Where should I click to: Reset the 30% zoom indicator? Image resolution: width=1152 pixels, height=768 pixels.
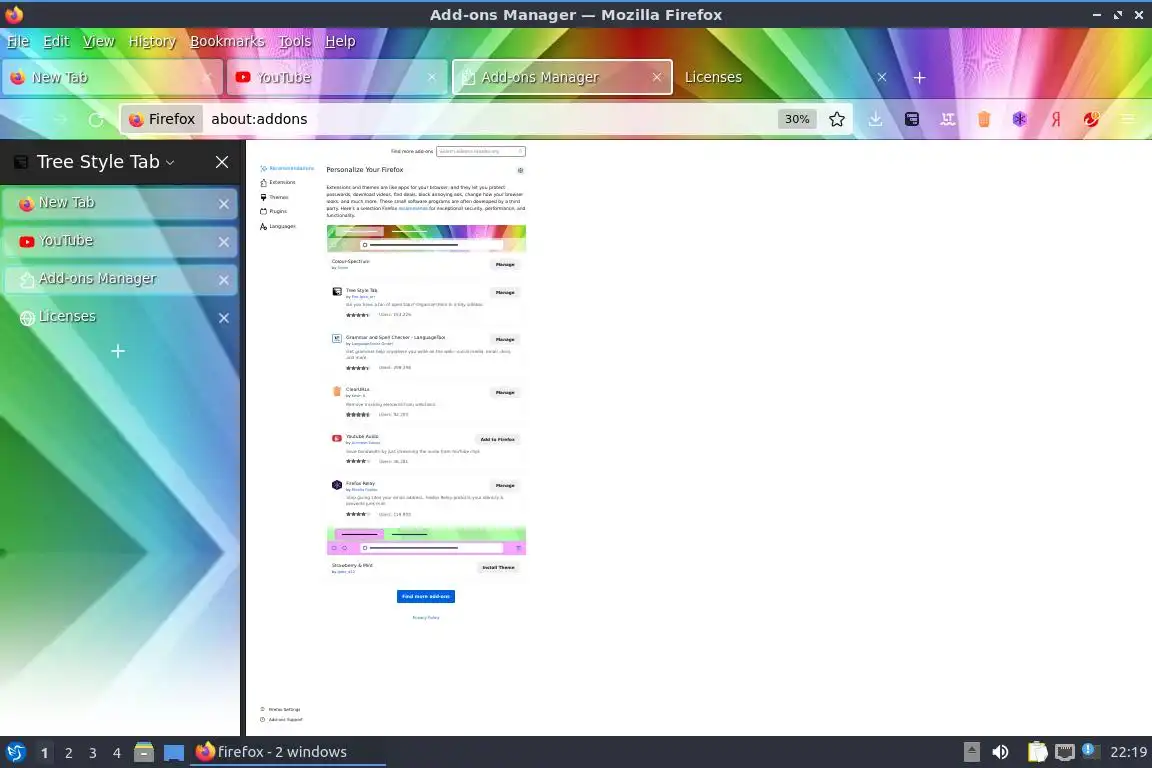pos(797,119)
